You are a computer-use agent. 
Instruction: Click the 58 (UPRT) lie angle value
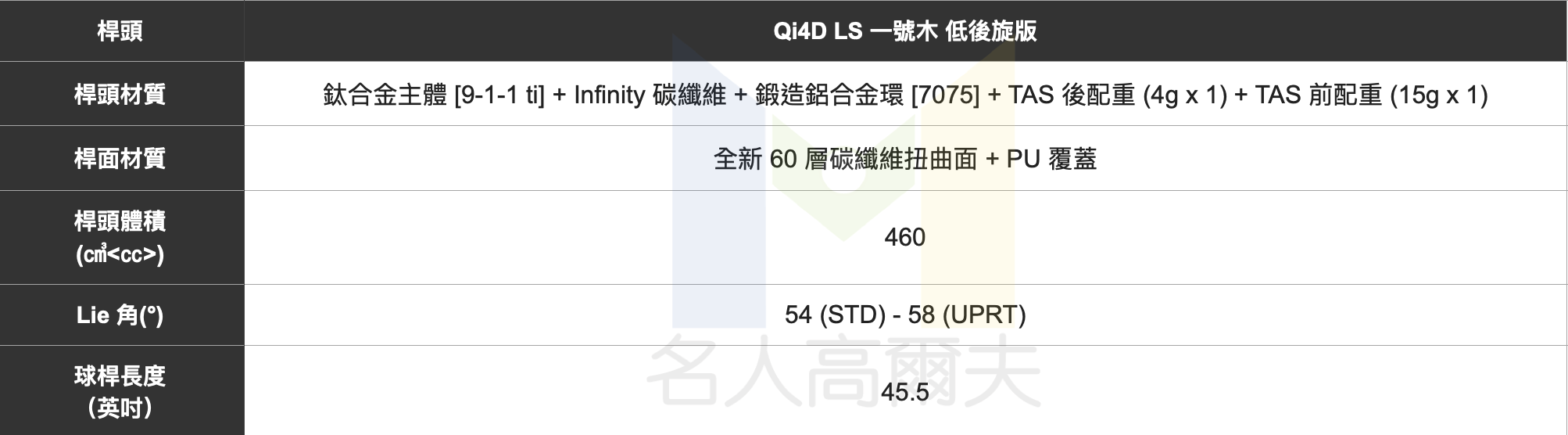[x=967, y=315]
